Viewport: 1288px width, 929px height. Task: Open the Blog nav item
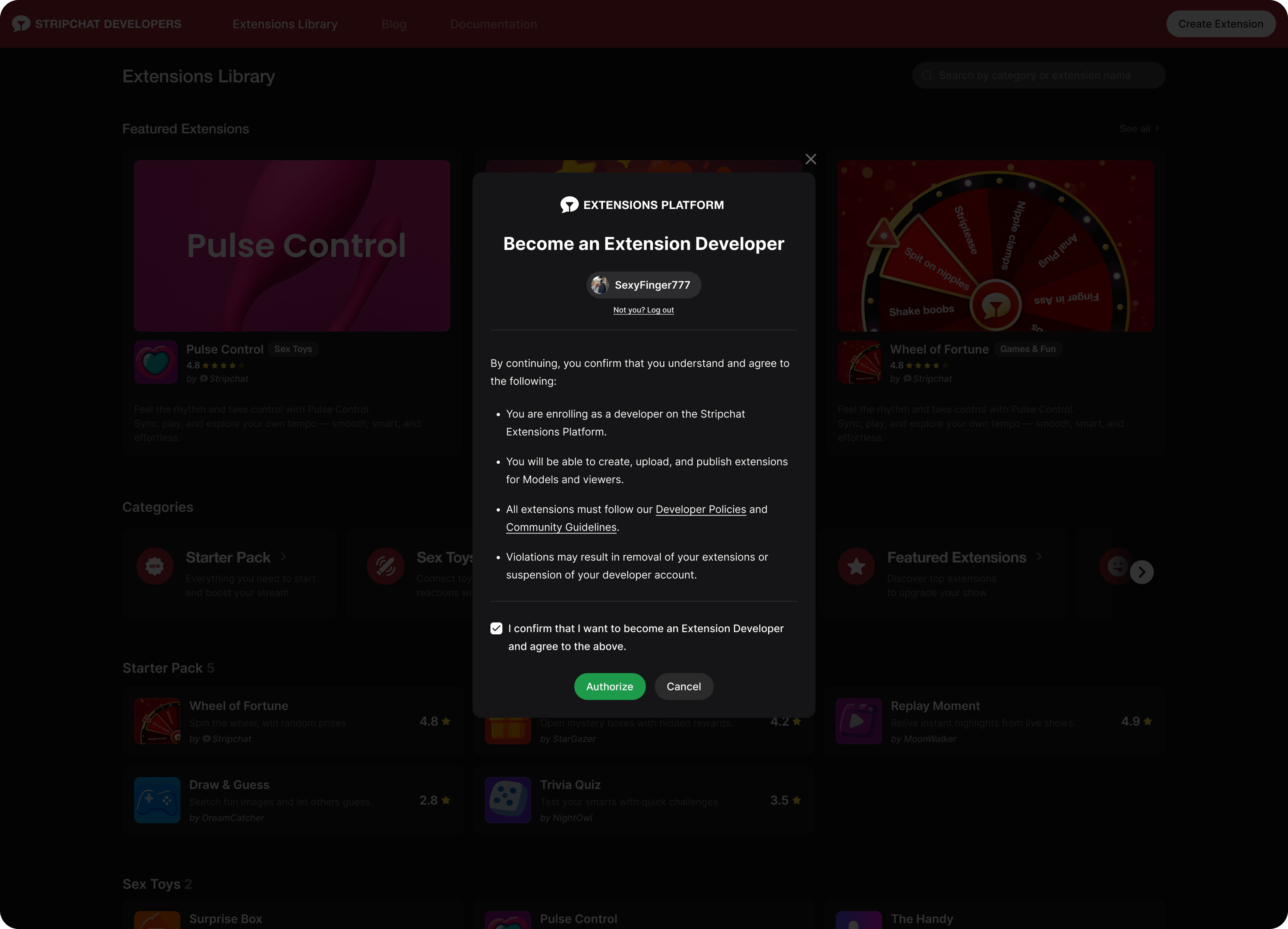coord(394,24)
